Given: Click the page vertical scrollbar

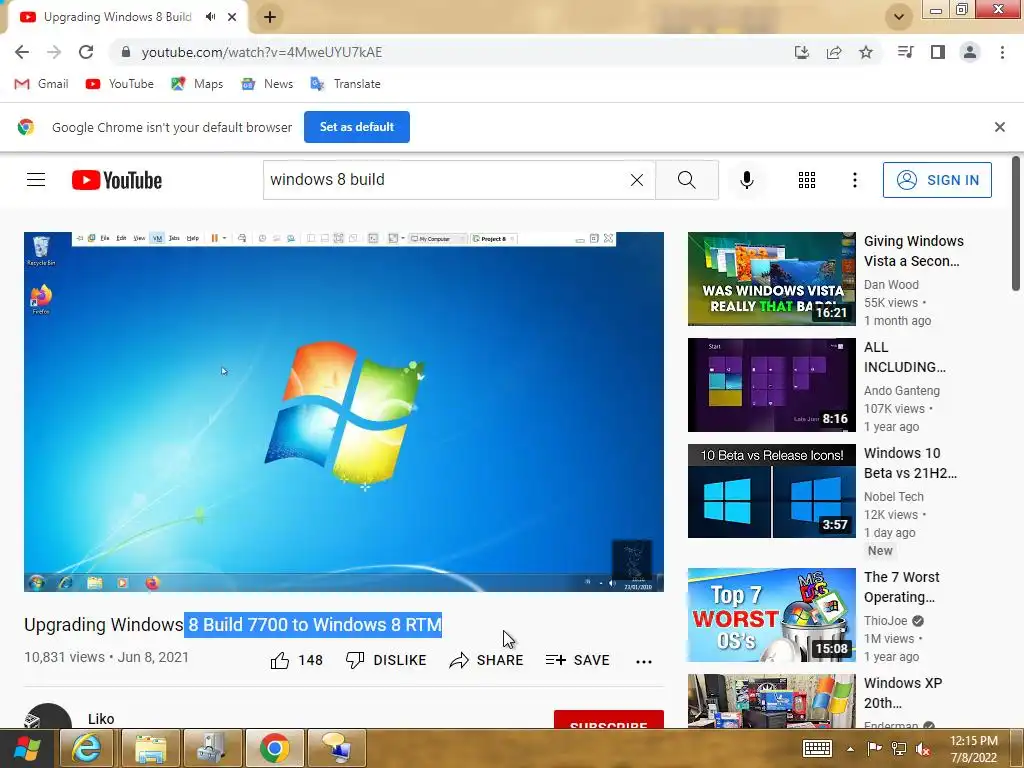Looking at the screenshot, I should pos(1016,222).
